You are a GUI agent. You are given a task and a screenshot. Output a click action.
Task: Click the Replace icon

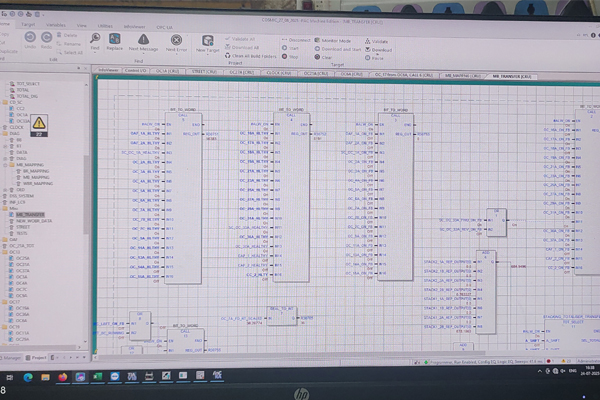114,39
